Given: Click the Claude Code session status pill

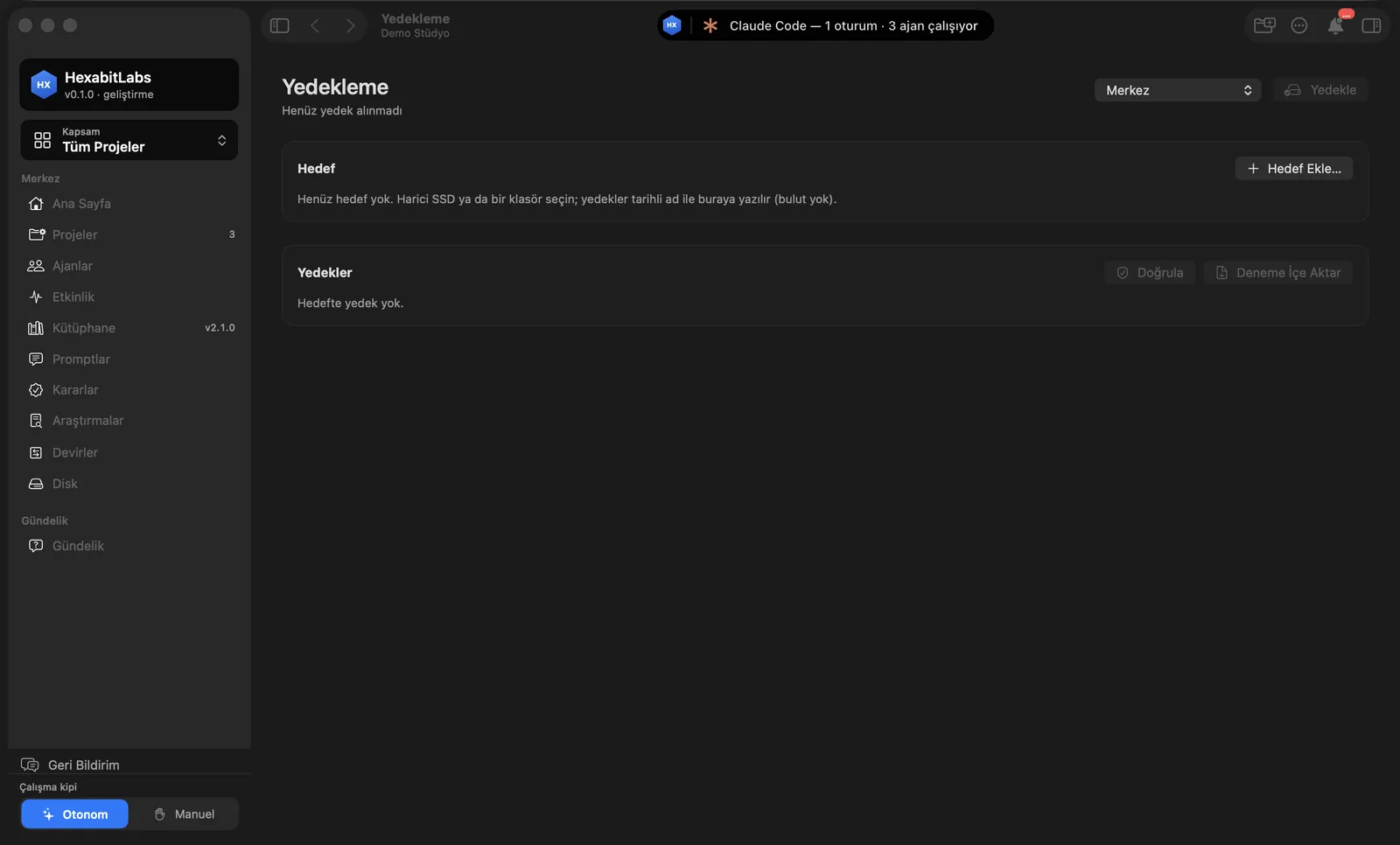Looking at the screenshot, I should click(825, 25).
